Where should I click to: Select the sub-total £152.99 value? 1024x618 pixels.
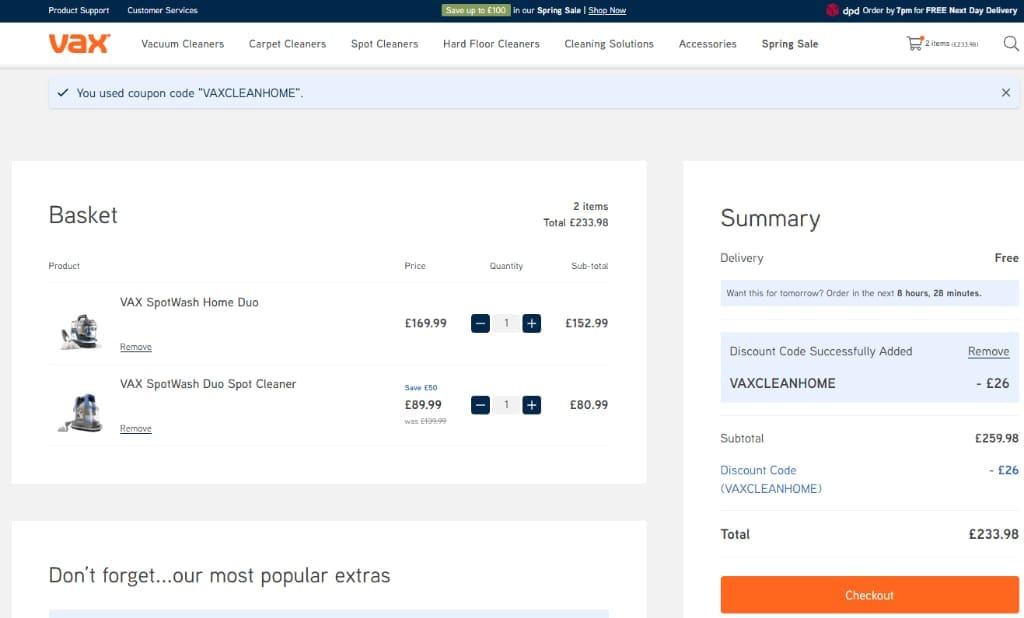click(586, 323)
